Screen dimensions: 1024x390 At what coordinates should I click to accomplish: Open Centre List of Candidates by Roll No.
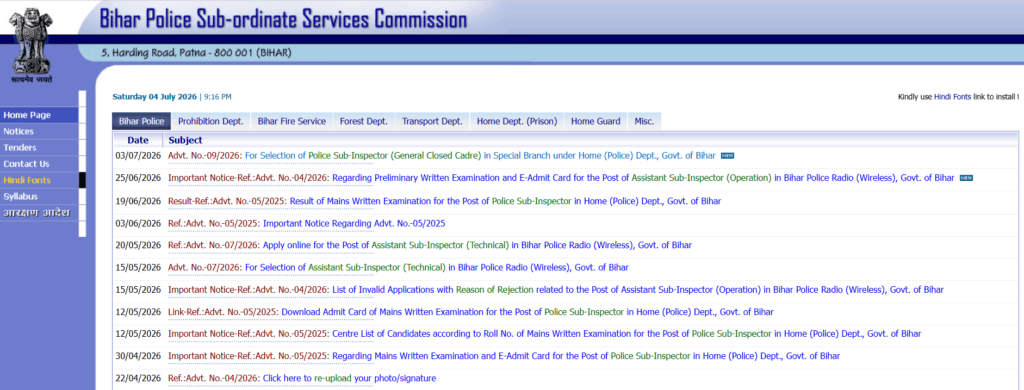pos(545,334)
